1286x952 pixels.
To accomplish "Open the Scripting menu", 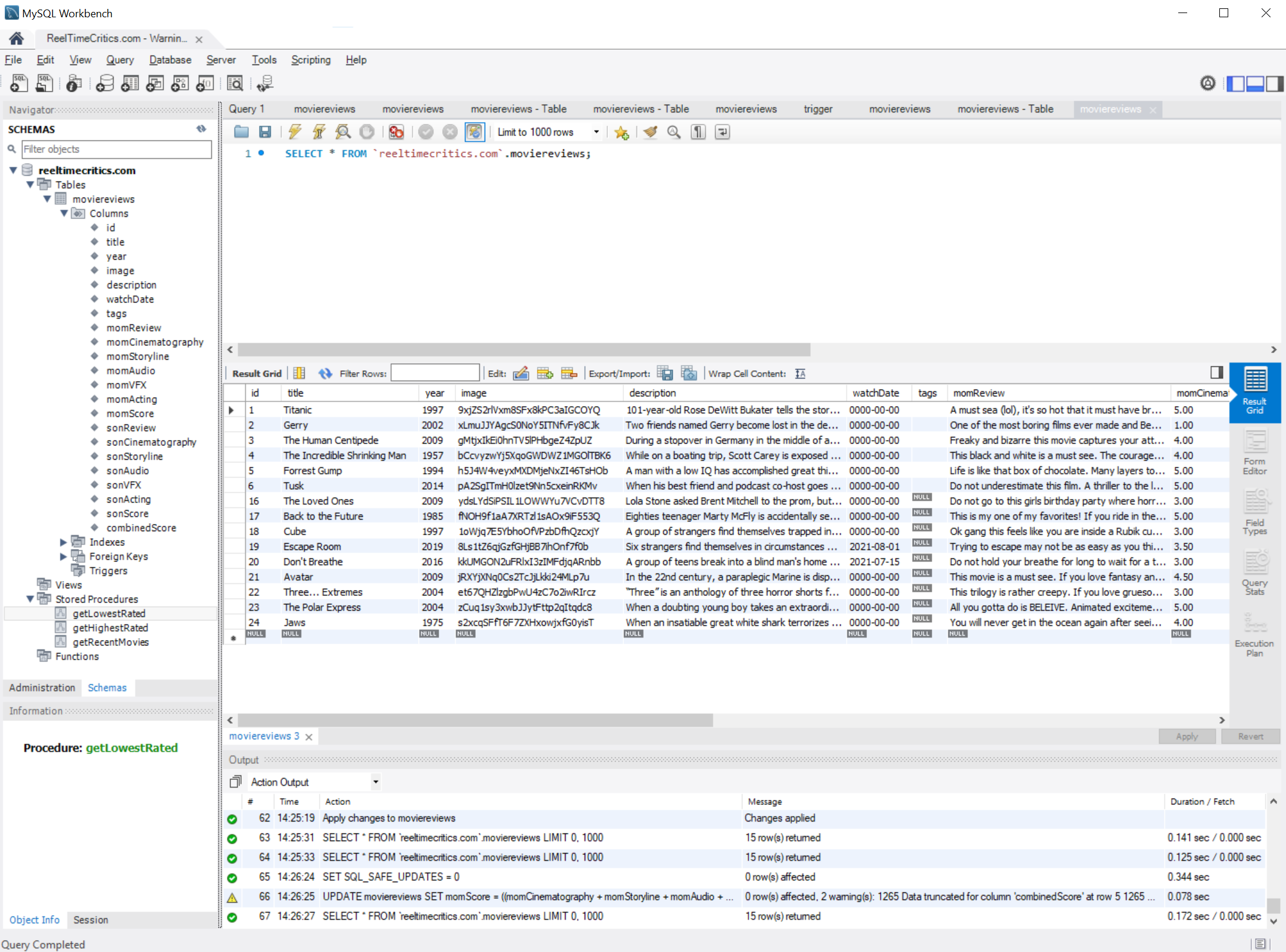I will [311, 60].
